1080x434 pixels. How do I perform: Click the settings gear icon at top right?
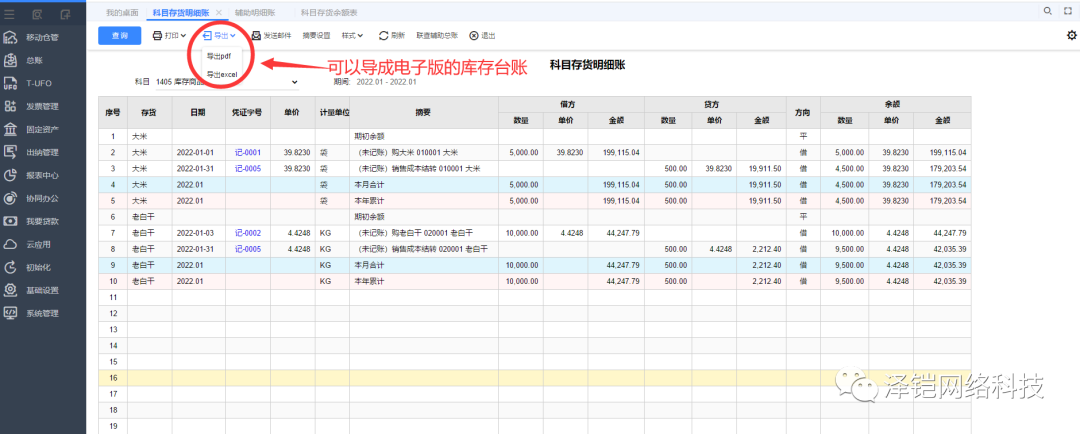(1071, 36)
